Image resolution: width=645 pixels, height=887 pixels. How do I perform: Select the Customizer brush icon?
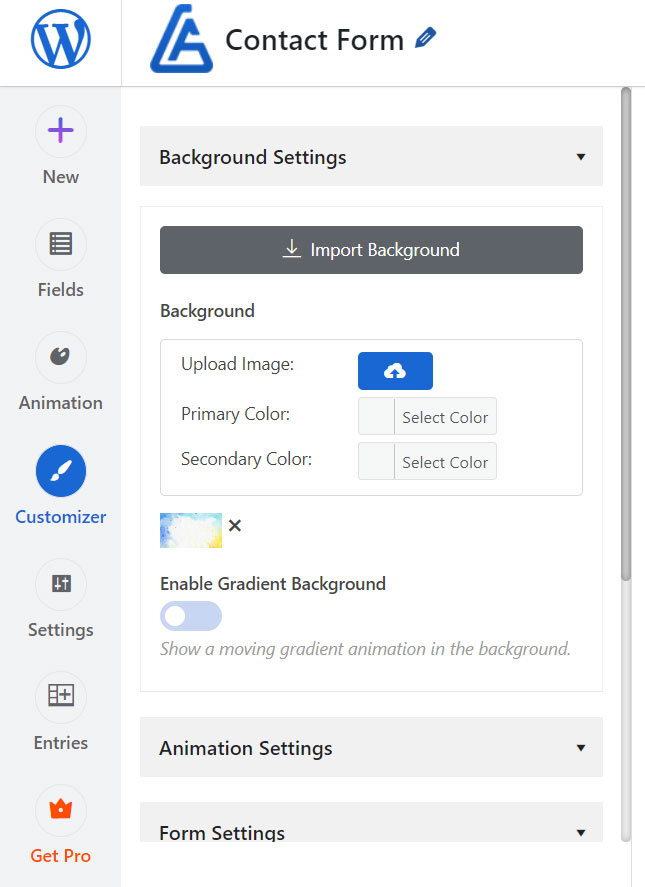pos(60,471)
